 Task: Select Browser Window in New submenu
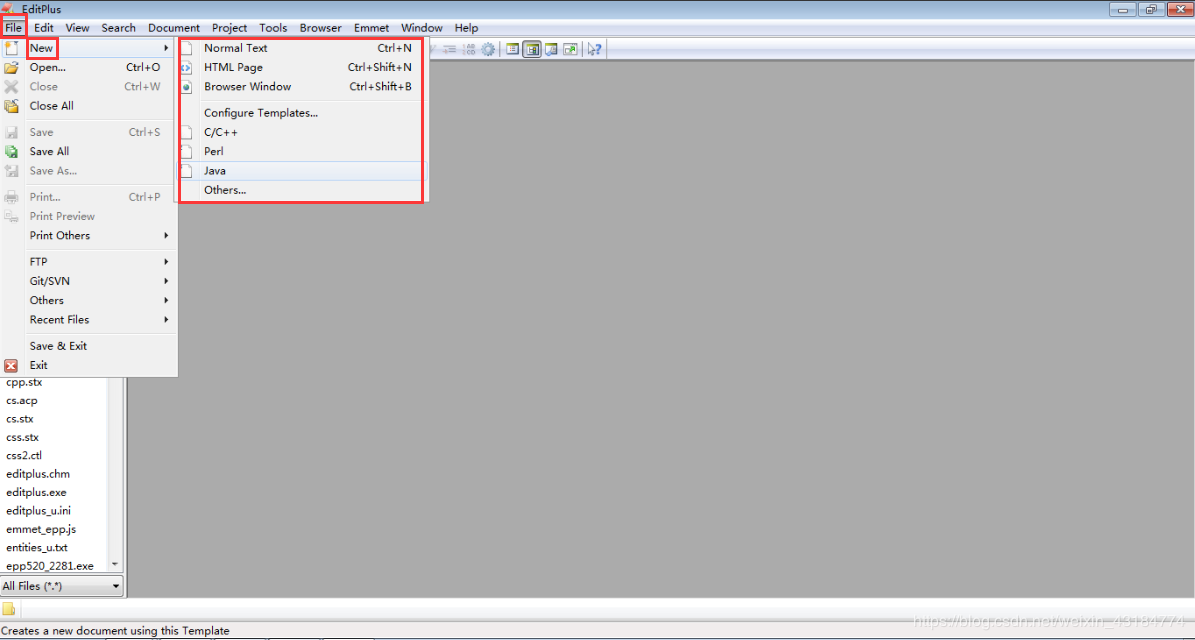pyautogui.click(x=248, y=87)
